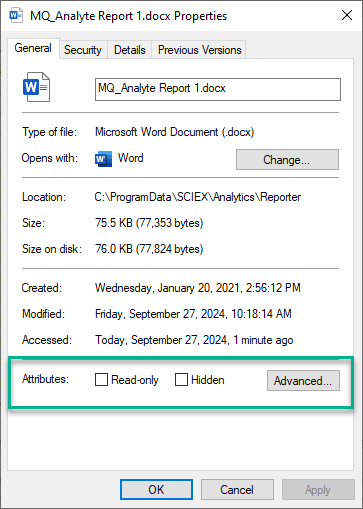This screenshot has width=363, height=509.
Task: Click the Location path text
Action: (198, 197)
